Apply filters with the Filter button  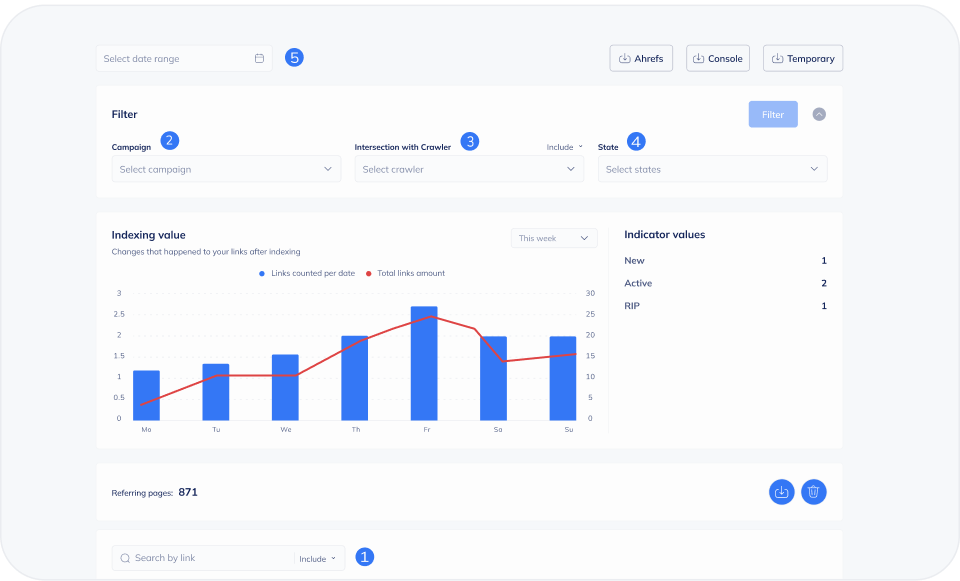click(773, 114)
